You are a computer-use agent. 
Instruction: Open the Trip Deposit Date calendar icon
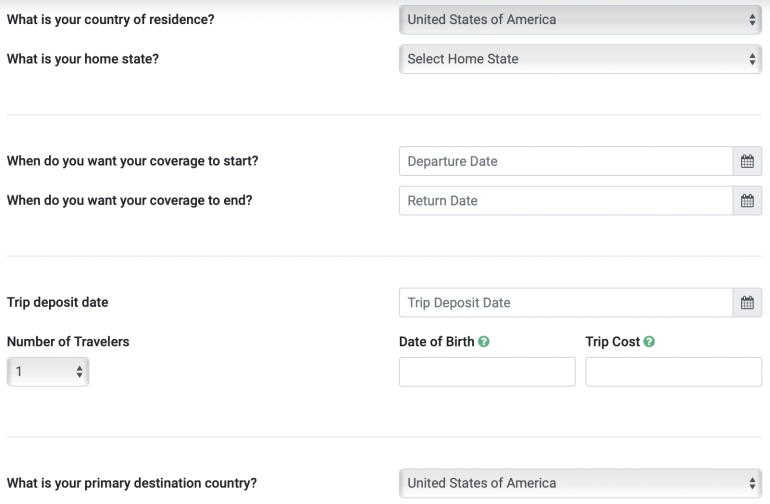[746, 303]
